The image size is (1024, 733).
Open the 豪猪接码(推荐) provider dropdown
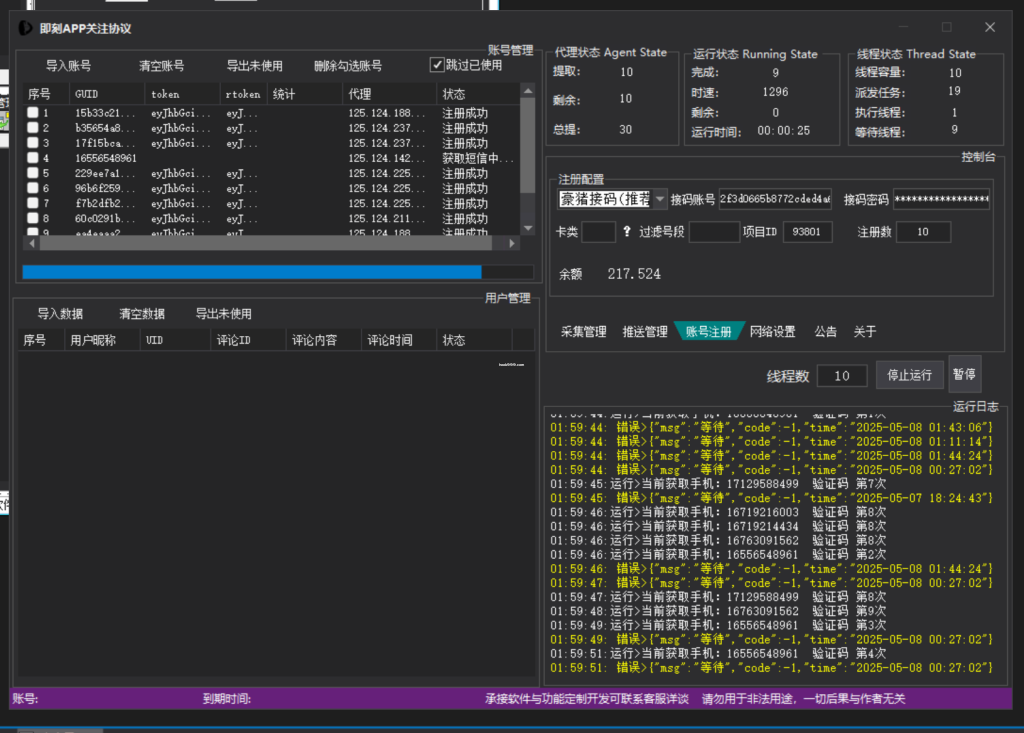pos(658,198)
